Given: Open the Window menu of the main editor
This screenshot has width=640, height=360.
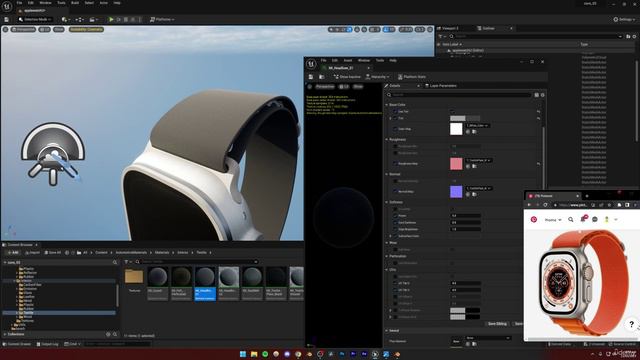Looking at the screenshot, I should pos(45,2).
